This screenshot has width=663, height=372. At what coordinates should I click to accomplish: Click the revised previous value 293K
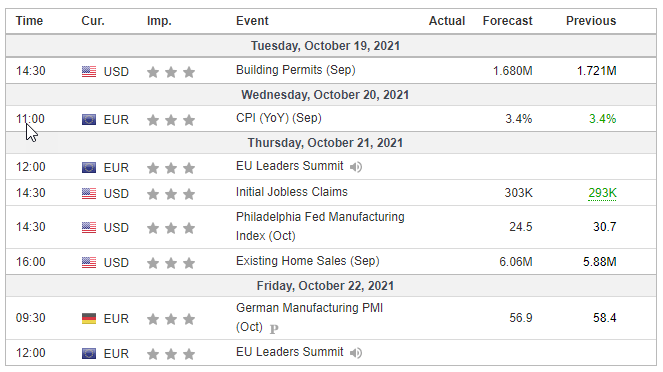click(602, 193)
